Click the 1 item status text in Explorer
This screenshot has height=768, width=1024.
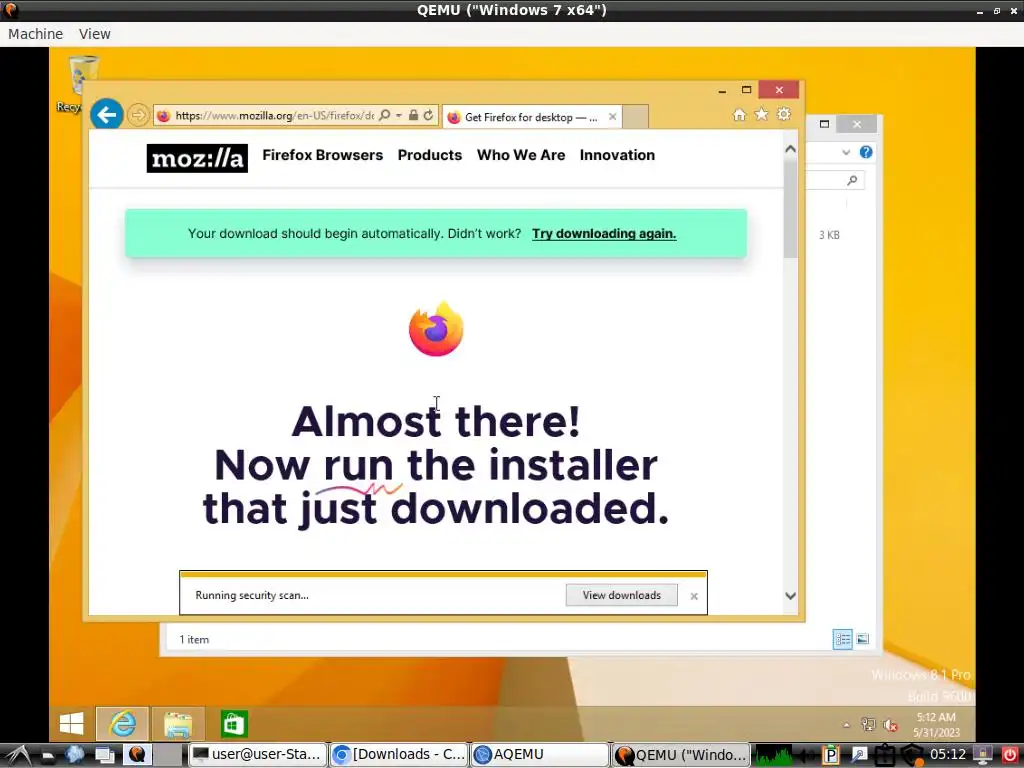pyautogui.click(x=195, y=640)
